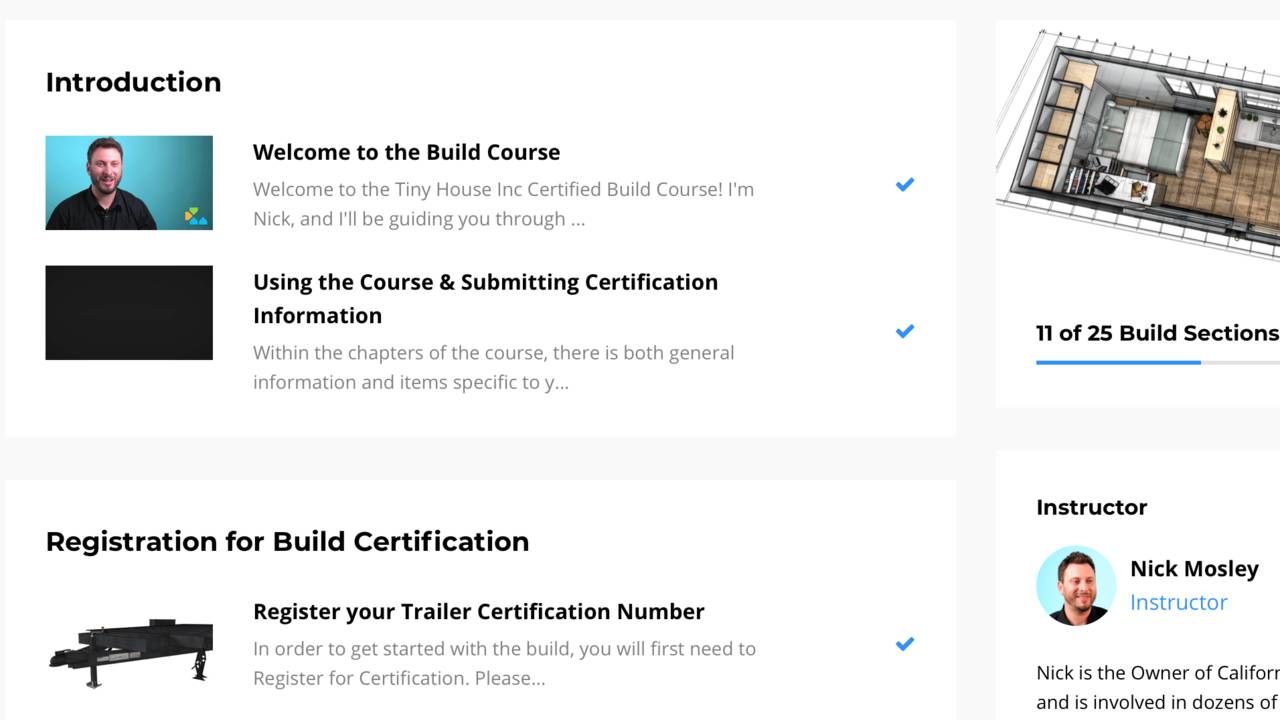Click the Welcome lesson description text
The width and height of the screenshot is (1280, 720).
[503, 204]
